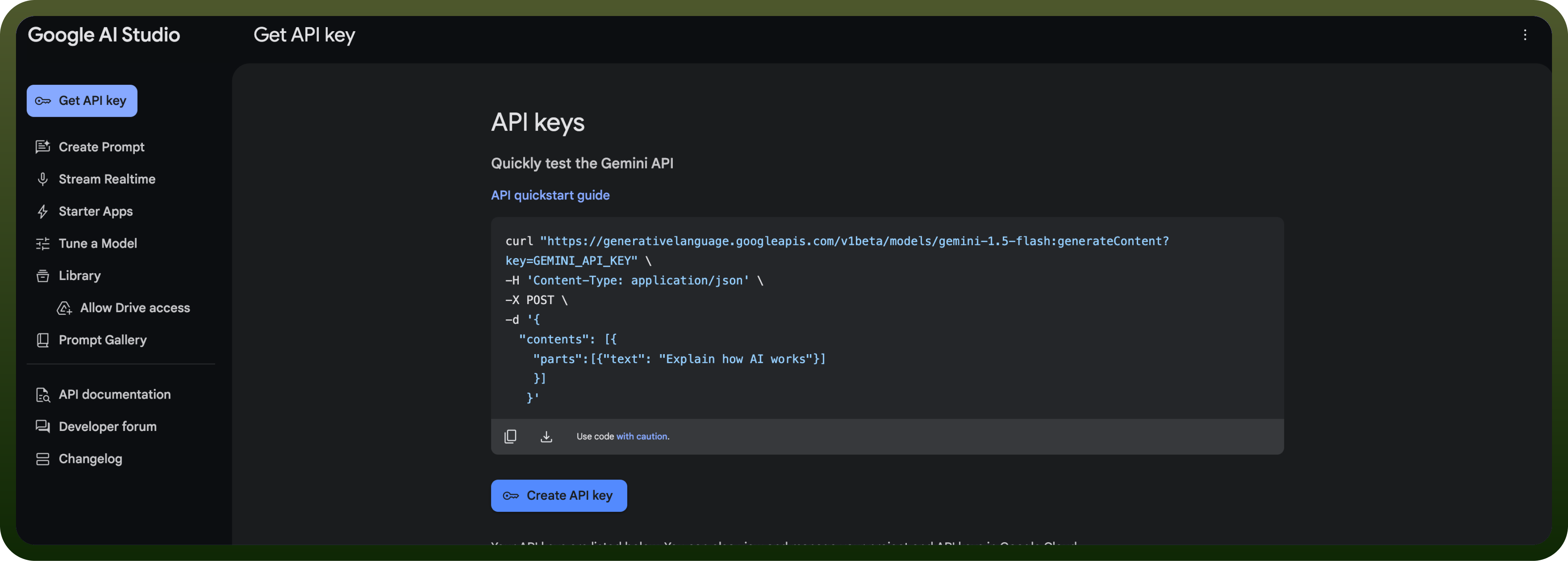Click the Starter Apps lightning icon

(43, 211)
